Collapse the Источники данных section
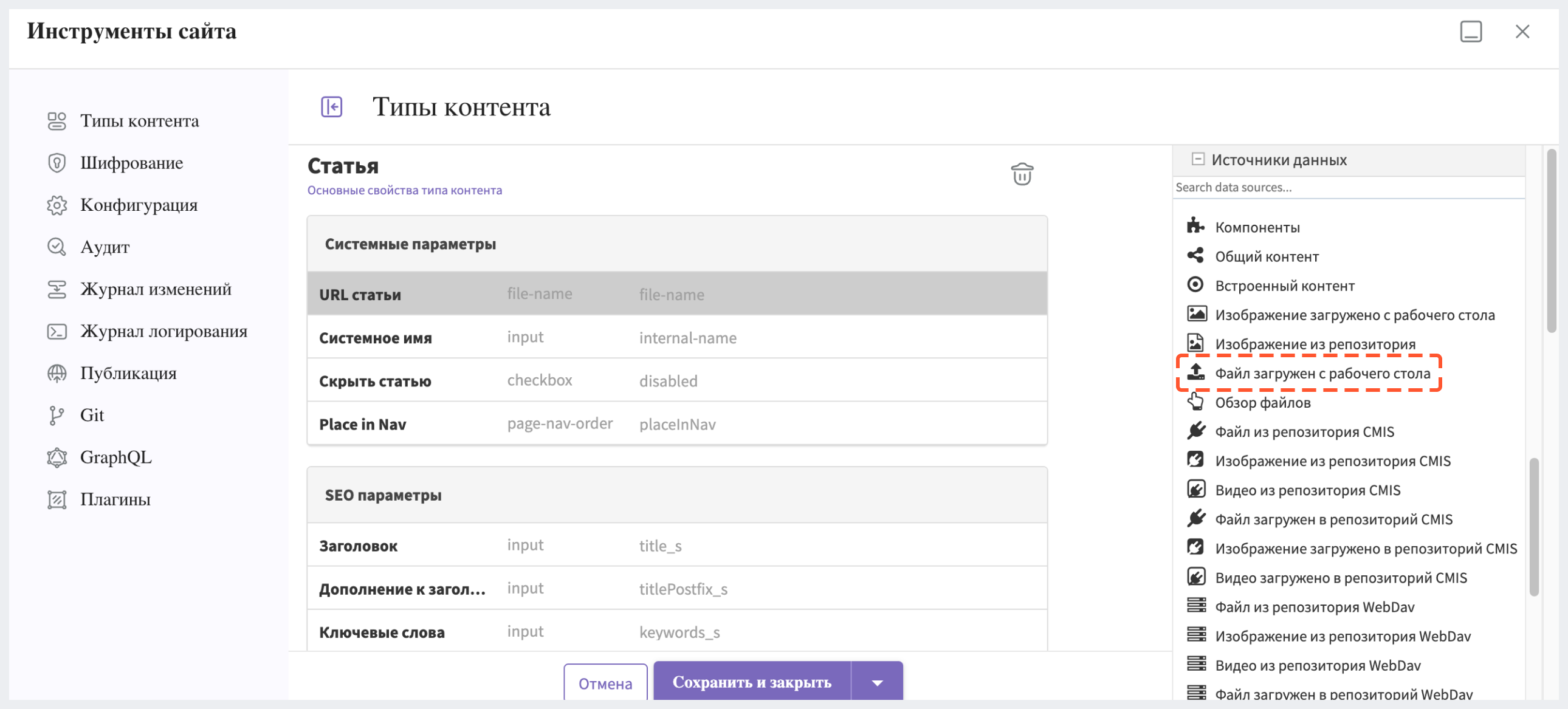Image resolution: width=1568 pixels, height=709 pixels. pos(1197,159)
